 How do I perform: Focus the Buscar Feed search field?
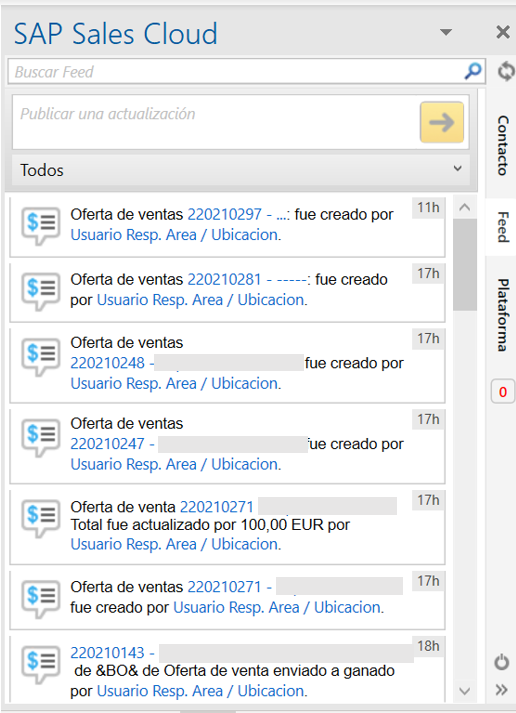(x=246, y=71)
